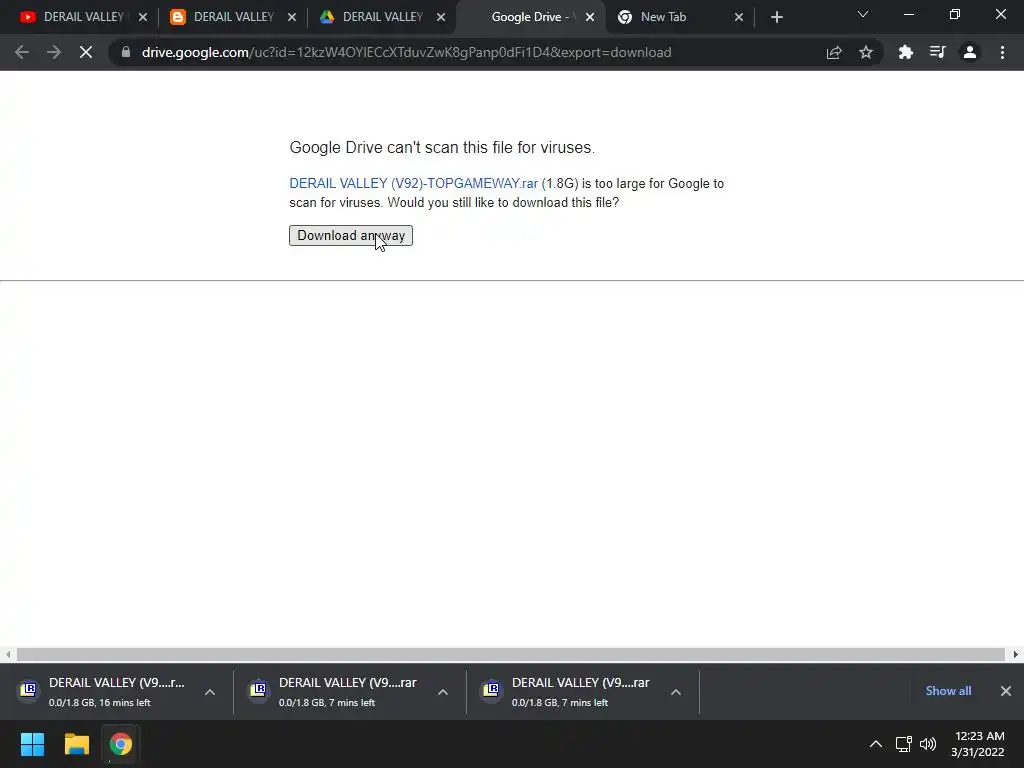This screenshot has width=1024, height=768.
Task: Open the tab search chevron
Action: pos(863,14)
